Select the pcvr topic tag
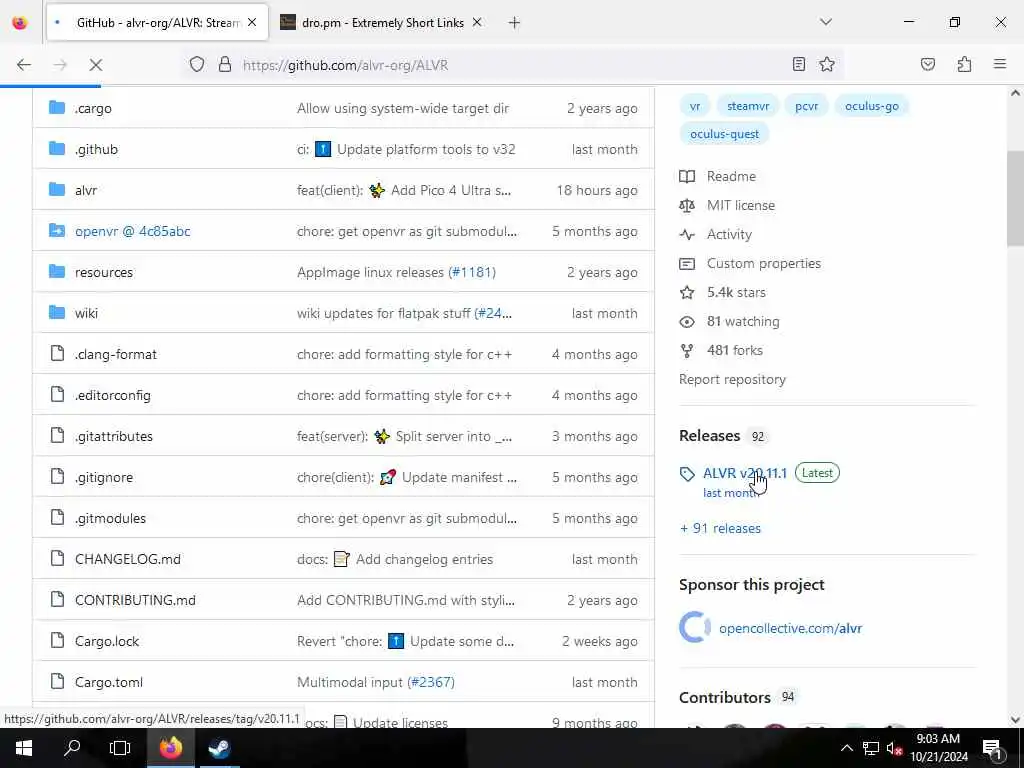1024x768 pixels. (807, 106)
